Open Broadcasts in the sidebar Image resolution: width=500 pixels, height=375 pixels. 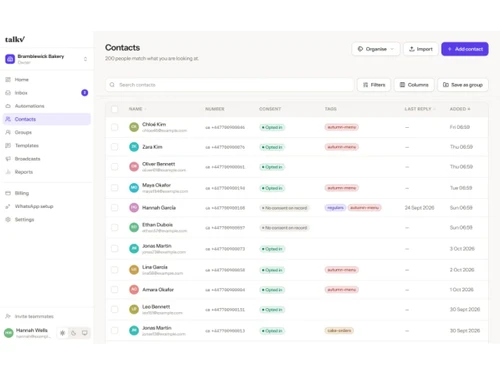(47, 159)
